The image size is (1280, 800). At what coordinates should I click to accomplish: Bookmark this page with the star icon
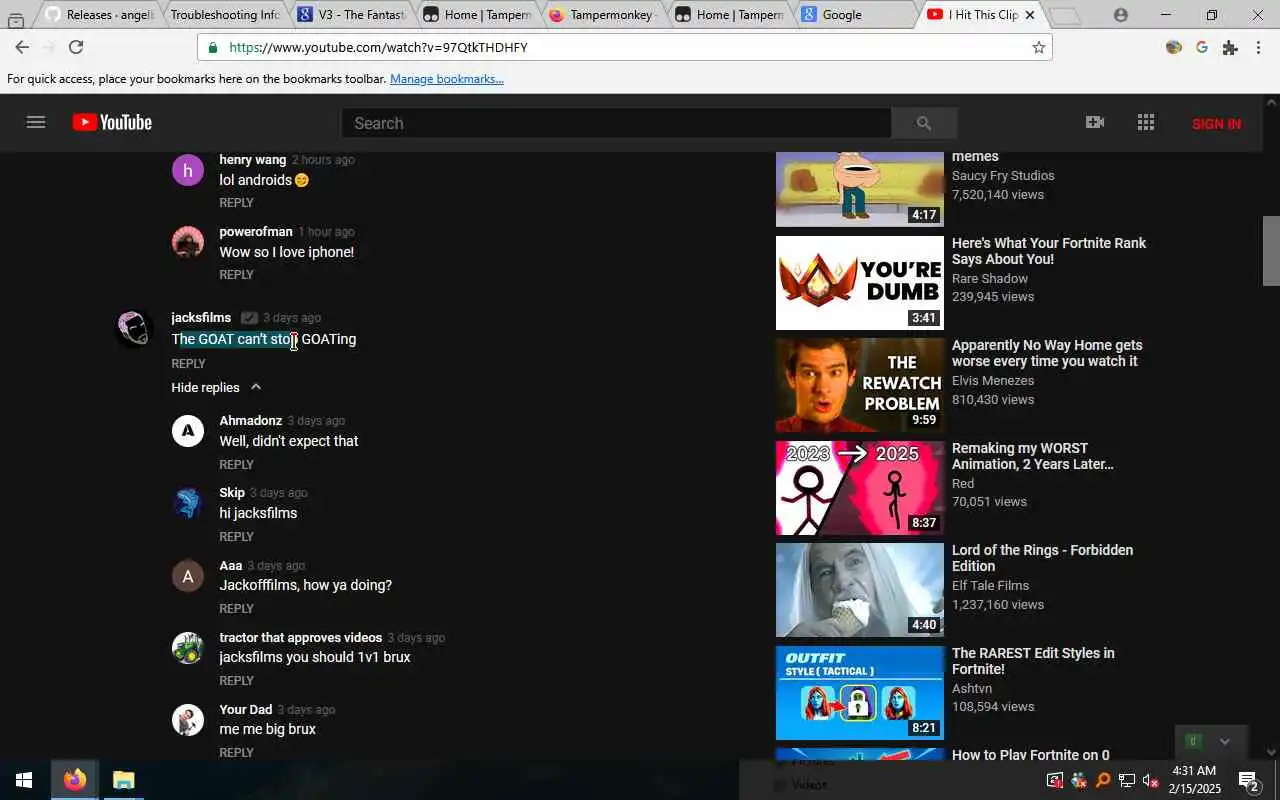pyautogui.click(x=1038, y=47)
